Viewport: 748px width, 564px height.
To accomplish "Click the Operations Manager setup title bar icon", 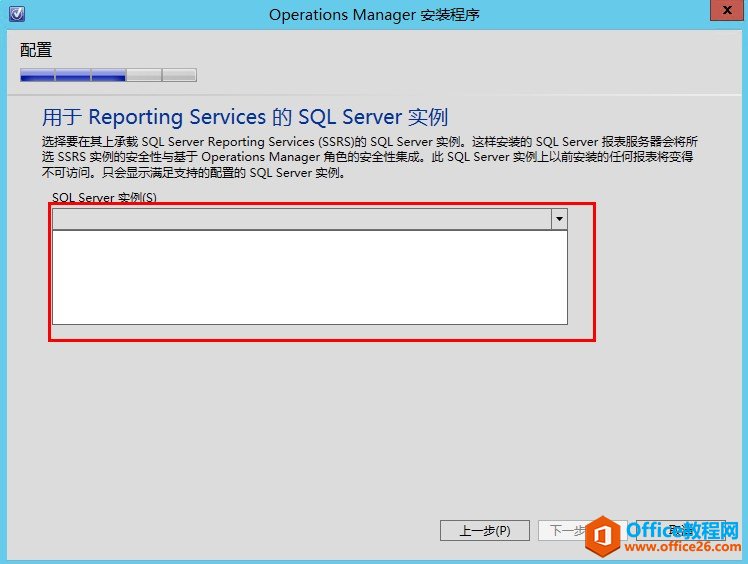I will coord(17,14).
